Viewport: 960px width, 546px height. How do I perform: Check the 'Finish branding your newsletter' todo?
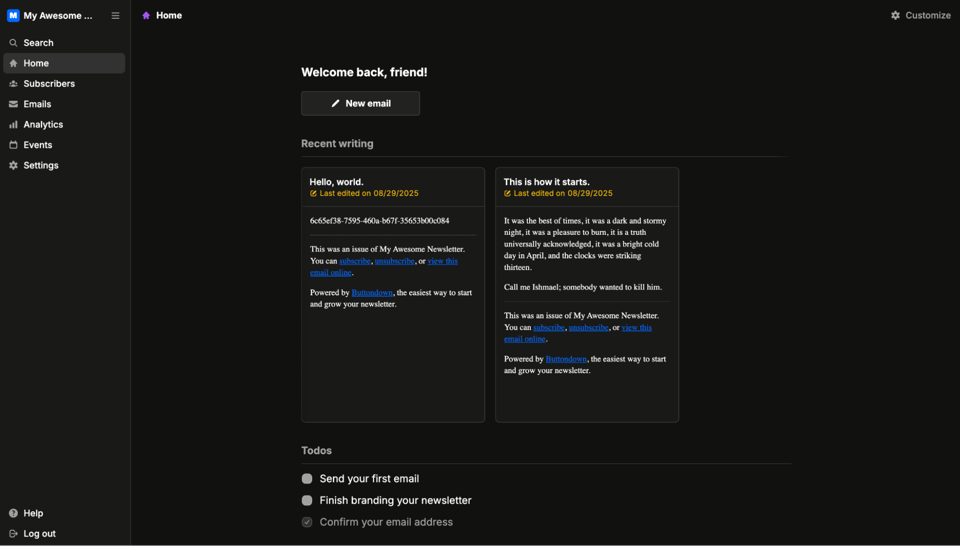[307, 501]
